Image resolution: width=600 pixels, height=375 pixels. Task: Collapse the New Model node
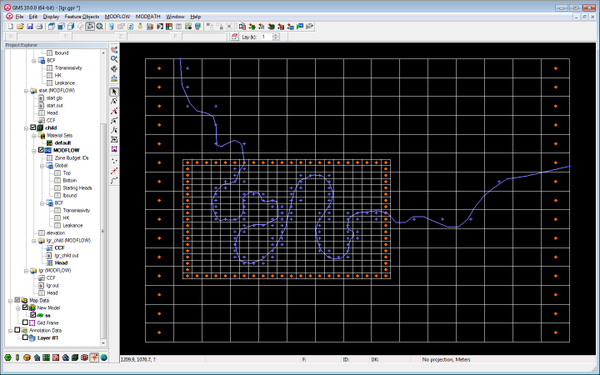(x=18, y=308)
